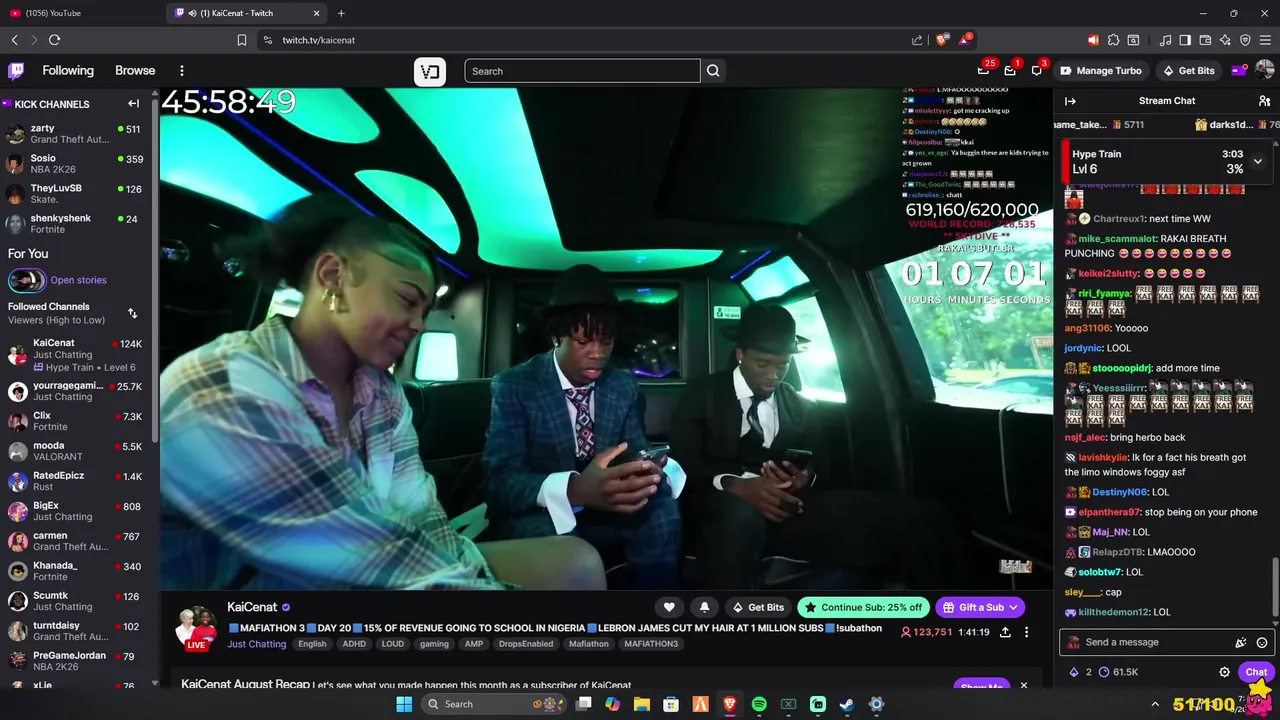The height and width of the screenshot is (720, 1280).
Task: Share the KaiCenat stream
Action: [1005, 632]
